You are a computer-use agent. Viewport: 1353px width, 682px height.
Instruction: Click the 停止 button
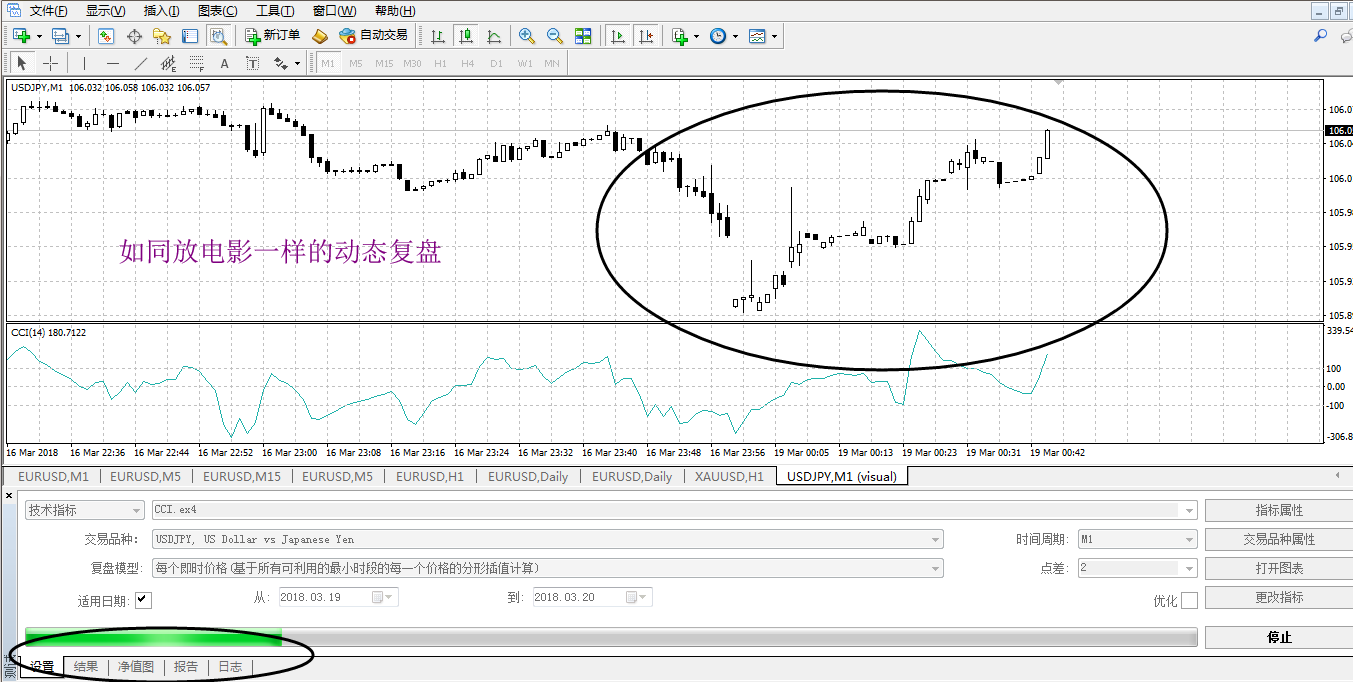click(1279, 637)
